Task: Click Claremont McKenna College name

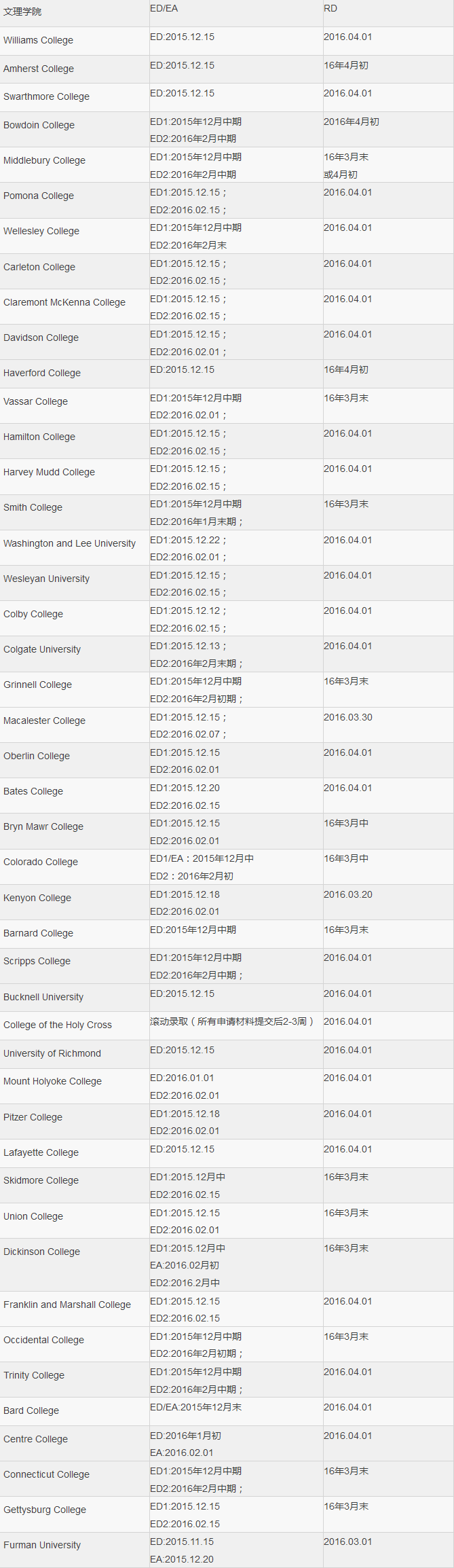Action: pyautogui.click(x=64, y=302)
